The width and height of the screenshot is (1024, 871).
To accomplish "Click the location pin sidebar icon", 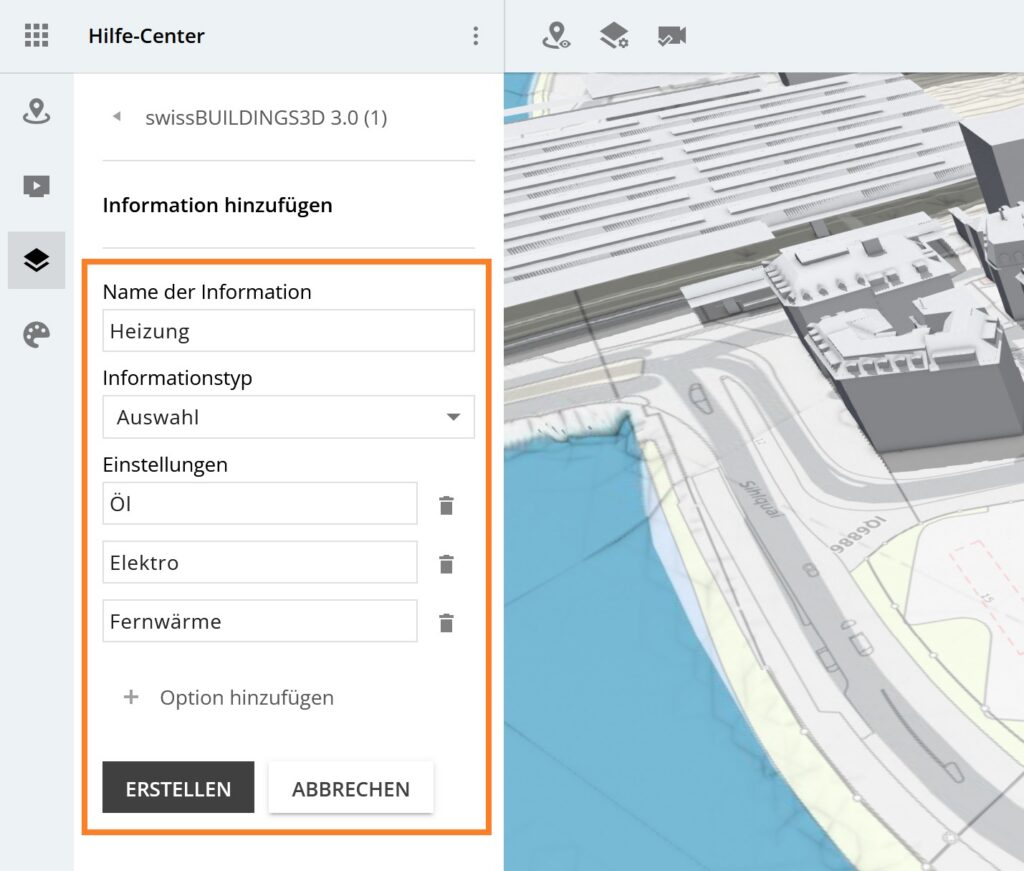I will [x=36, y=111].
